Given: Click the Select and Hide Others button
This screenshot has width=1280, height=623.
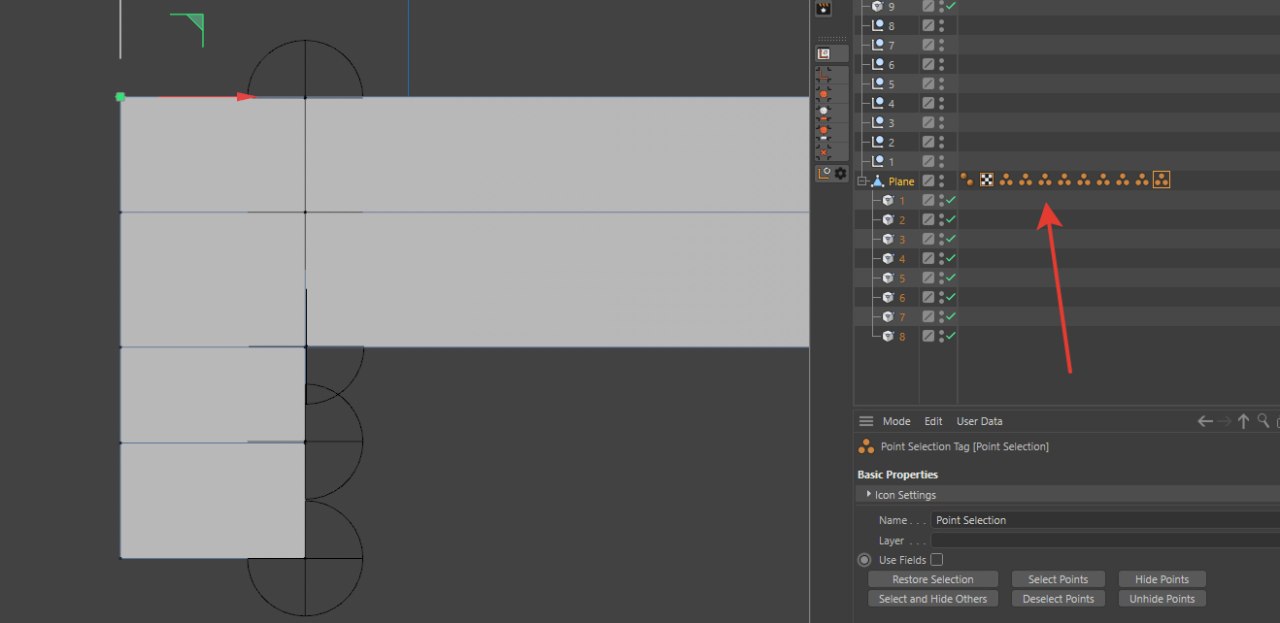Looking at the screenshot, I should coord(933,599).
